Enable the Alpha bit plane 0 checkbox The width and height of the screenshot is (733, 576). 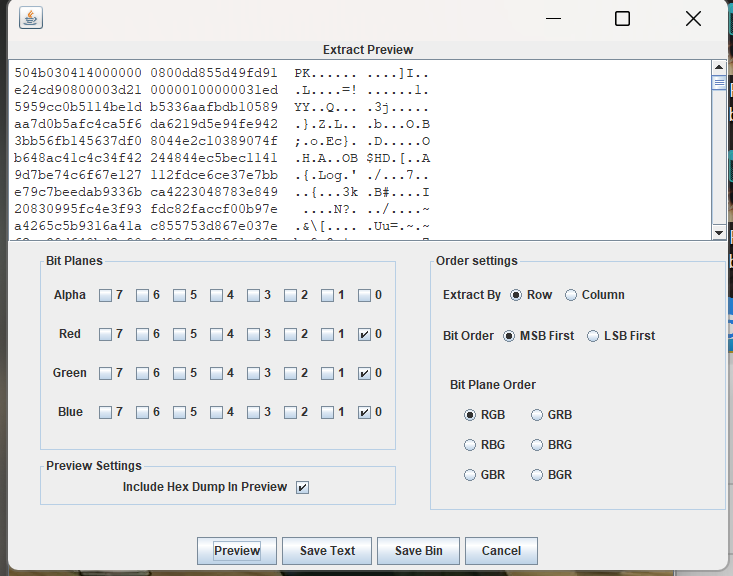pos(364,295)
